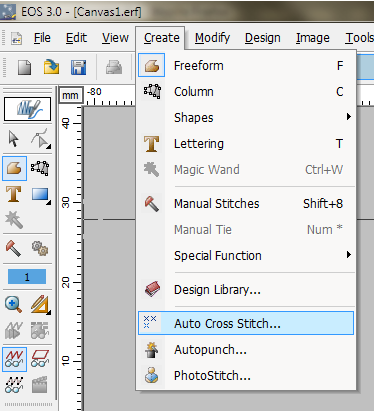This screenshot has width=374, height=411.
Task: Open the Design menu
Action: [263, 38]
